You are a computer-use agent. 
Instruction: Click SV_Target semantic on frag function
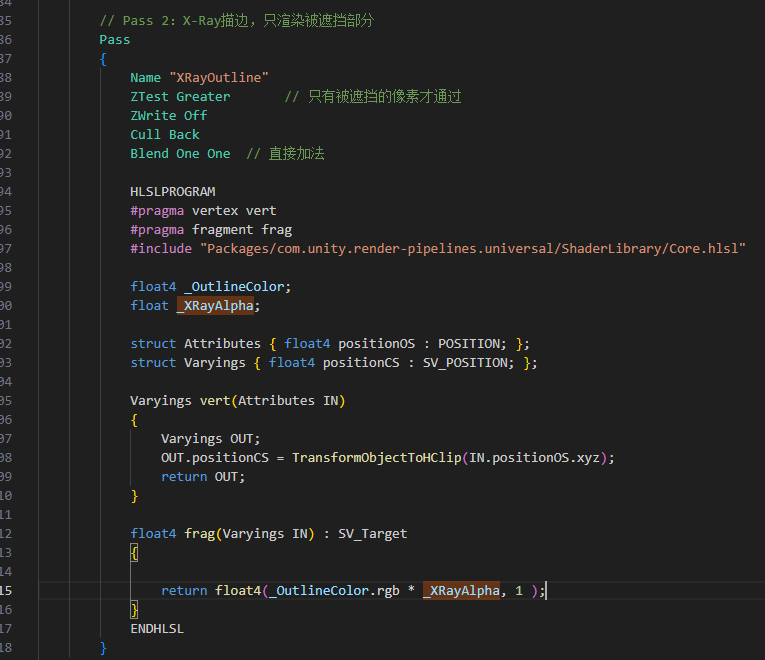[372, 533]
